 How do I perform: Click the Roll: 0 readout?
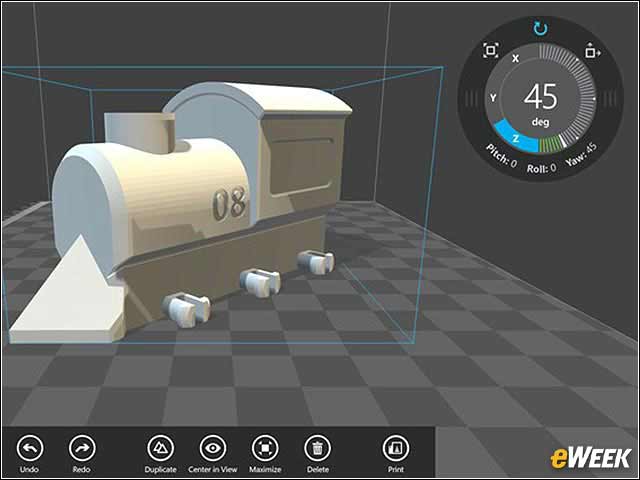coord(541,168)
